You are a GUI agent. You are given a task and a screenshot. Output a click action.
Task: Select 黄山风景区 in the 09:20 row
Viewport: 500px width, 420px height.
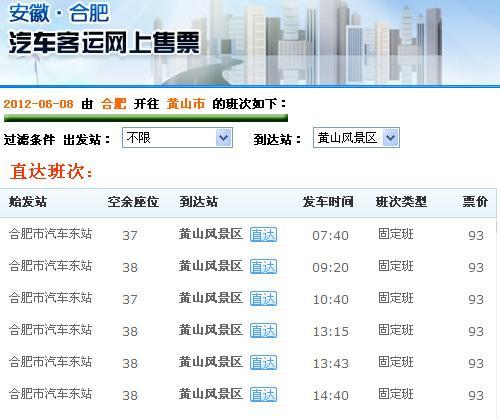click(x=211, y=266)
